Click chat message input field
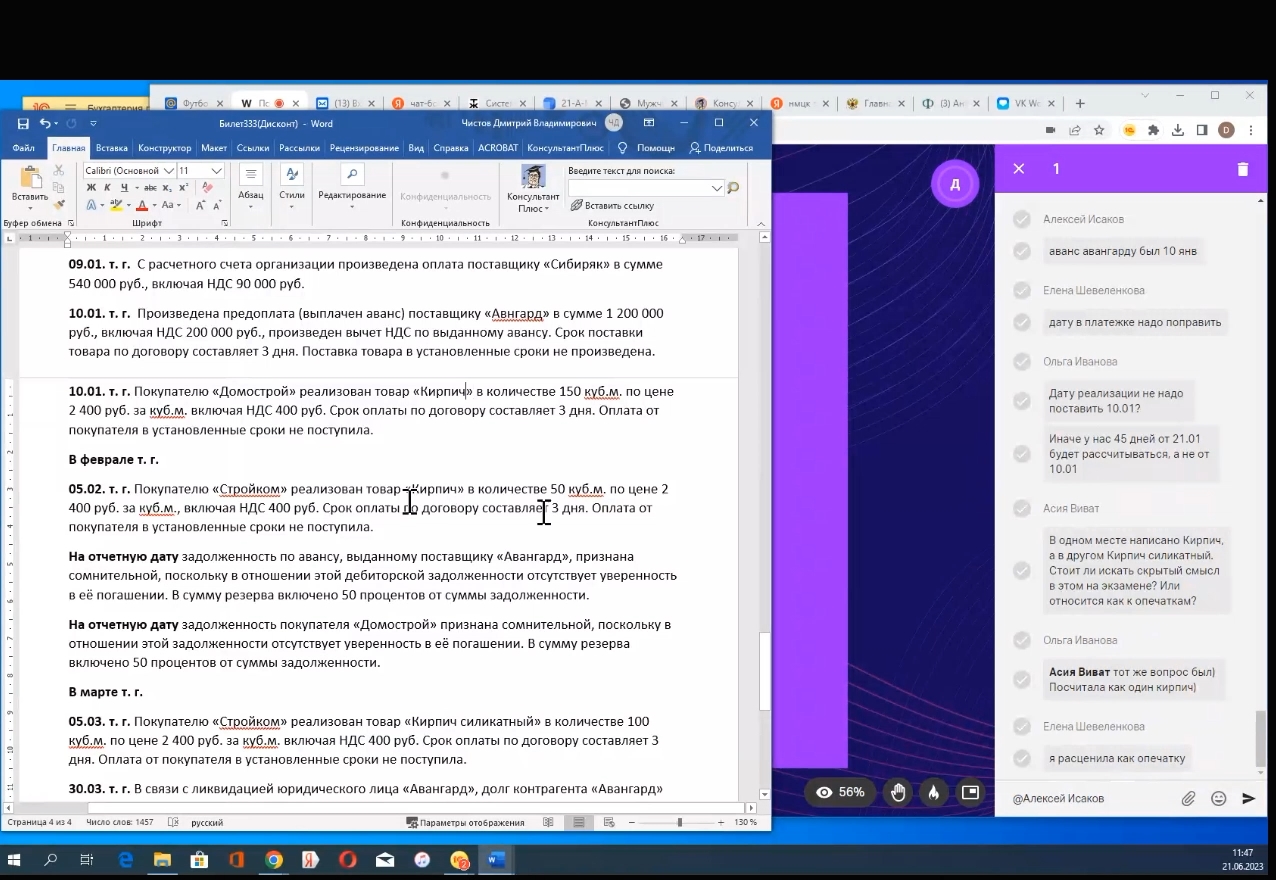Image resolution: width=1276 pixels, height=880 pixels. [1090, 798]
